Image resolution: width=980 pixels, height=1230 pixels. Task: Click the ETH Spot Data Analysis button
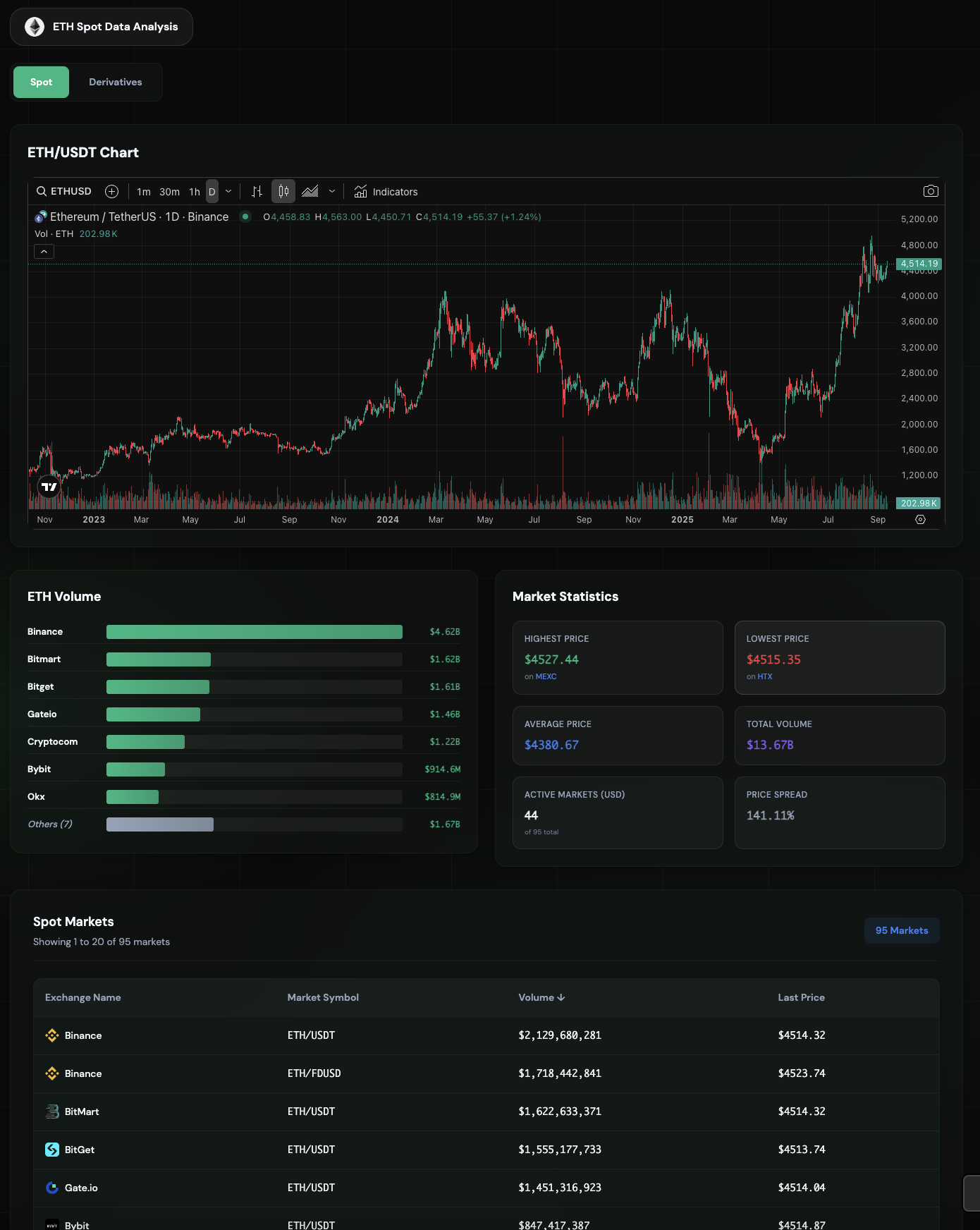click(x=102, y=27)
